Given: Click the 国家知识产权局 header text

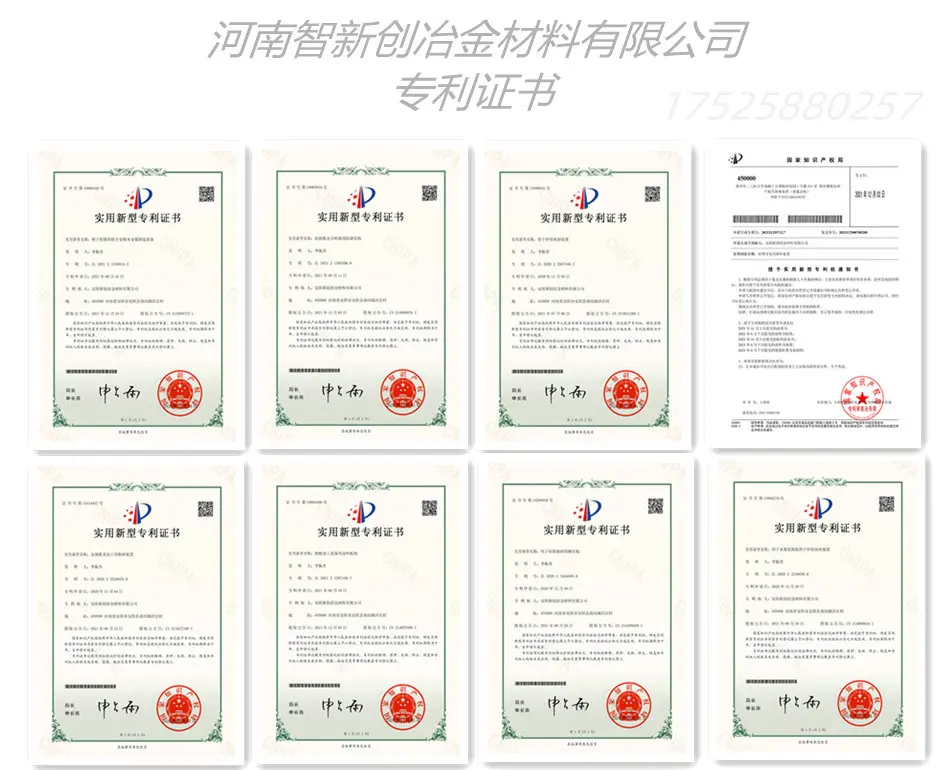Looking at the screenshot, I should coord(815,159).
